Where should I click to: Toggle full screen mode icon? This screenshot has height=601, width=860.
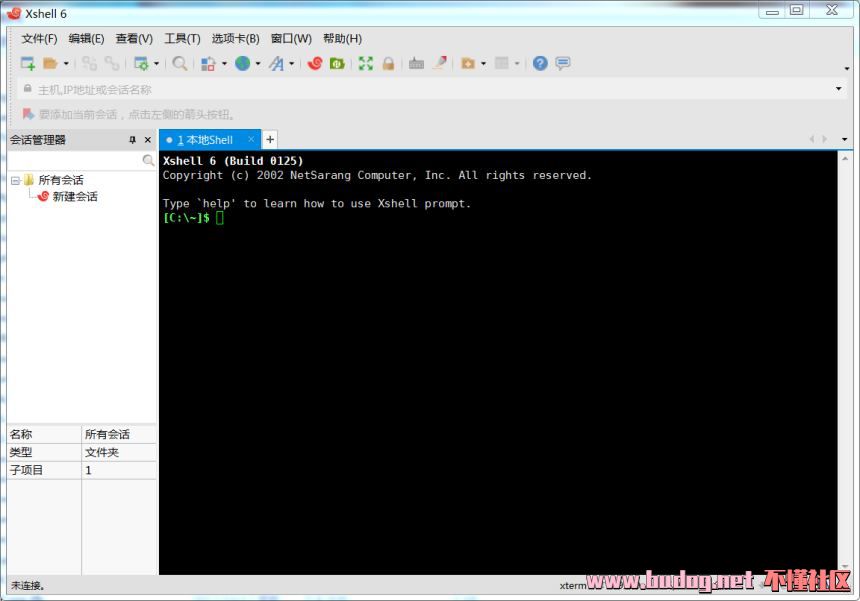(365, 63)
